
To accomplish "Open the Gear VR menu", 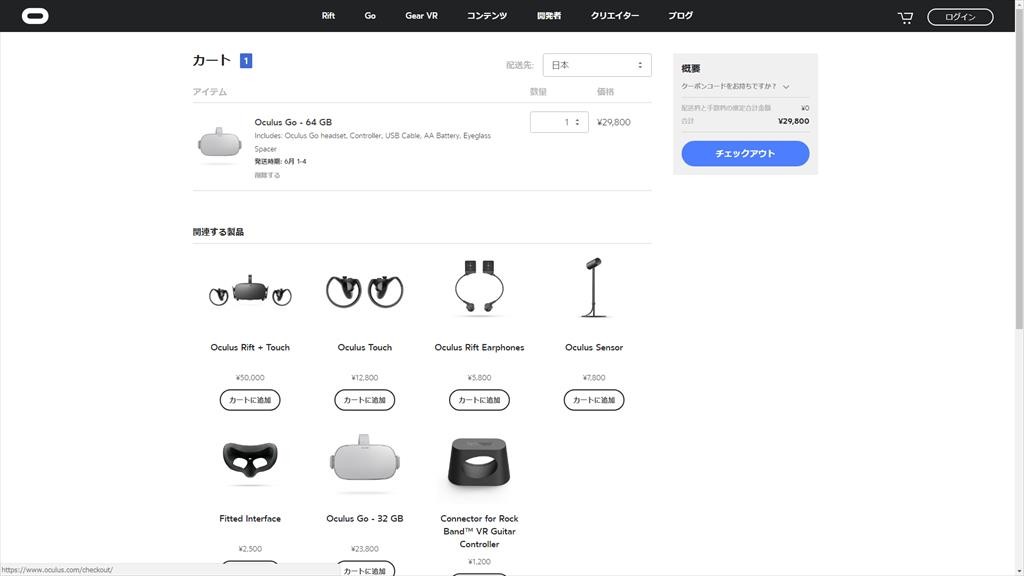I will click(x=421, y=16).
